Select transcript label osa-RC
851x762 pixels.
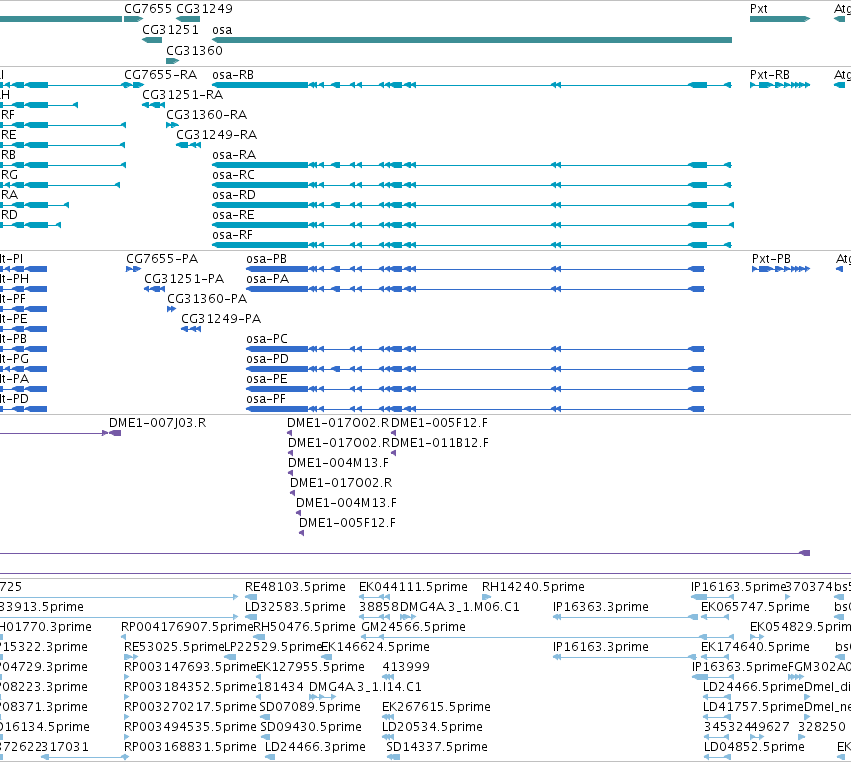(x=233, y=175)
